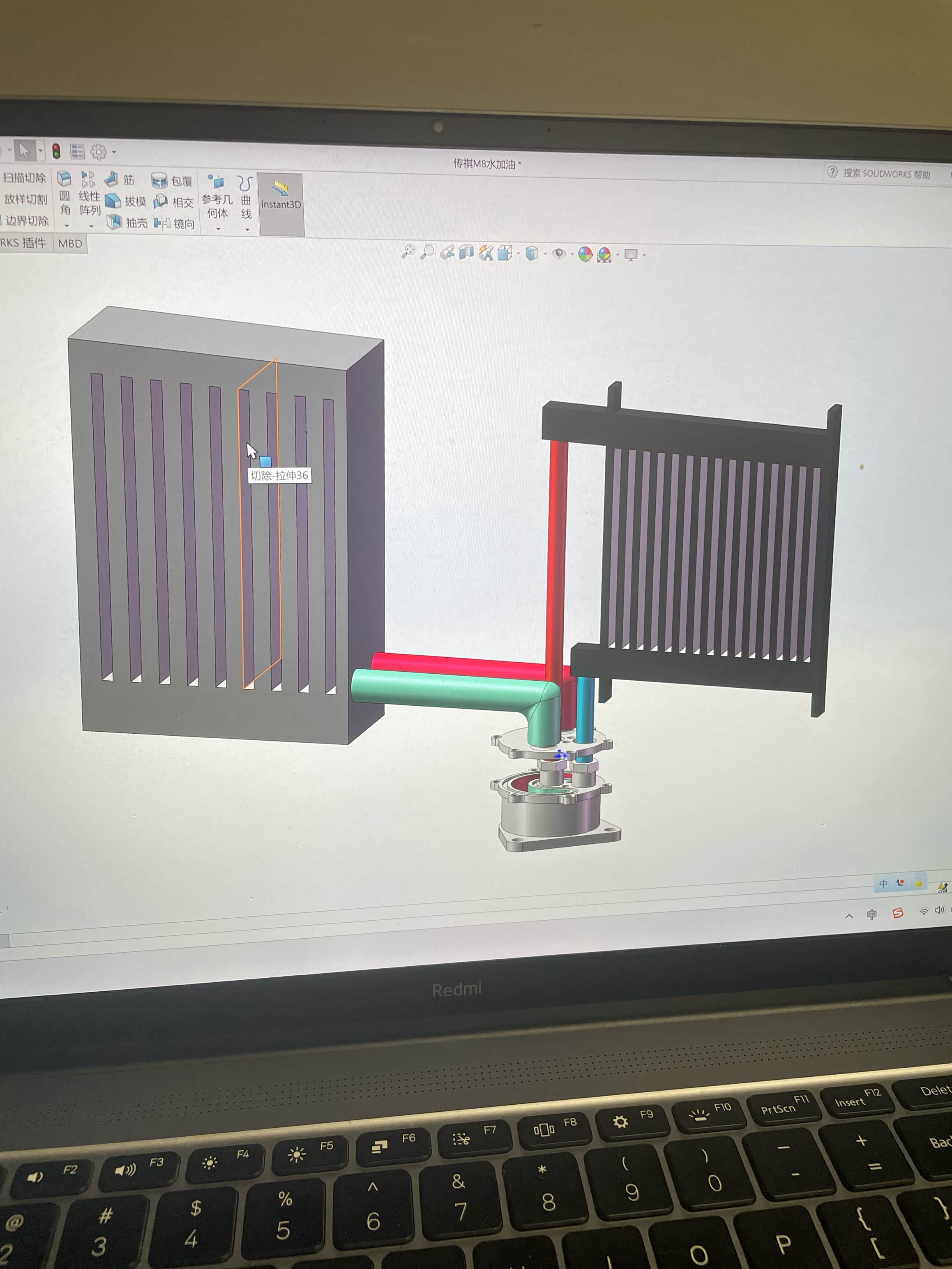Open the Edit Appearance color ball

585,254
